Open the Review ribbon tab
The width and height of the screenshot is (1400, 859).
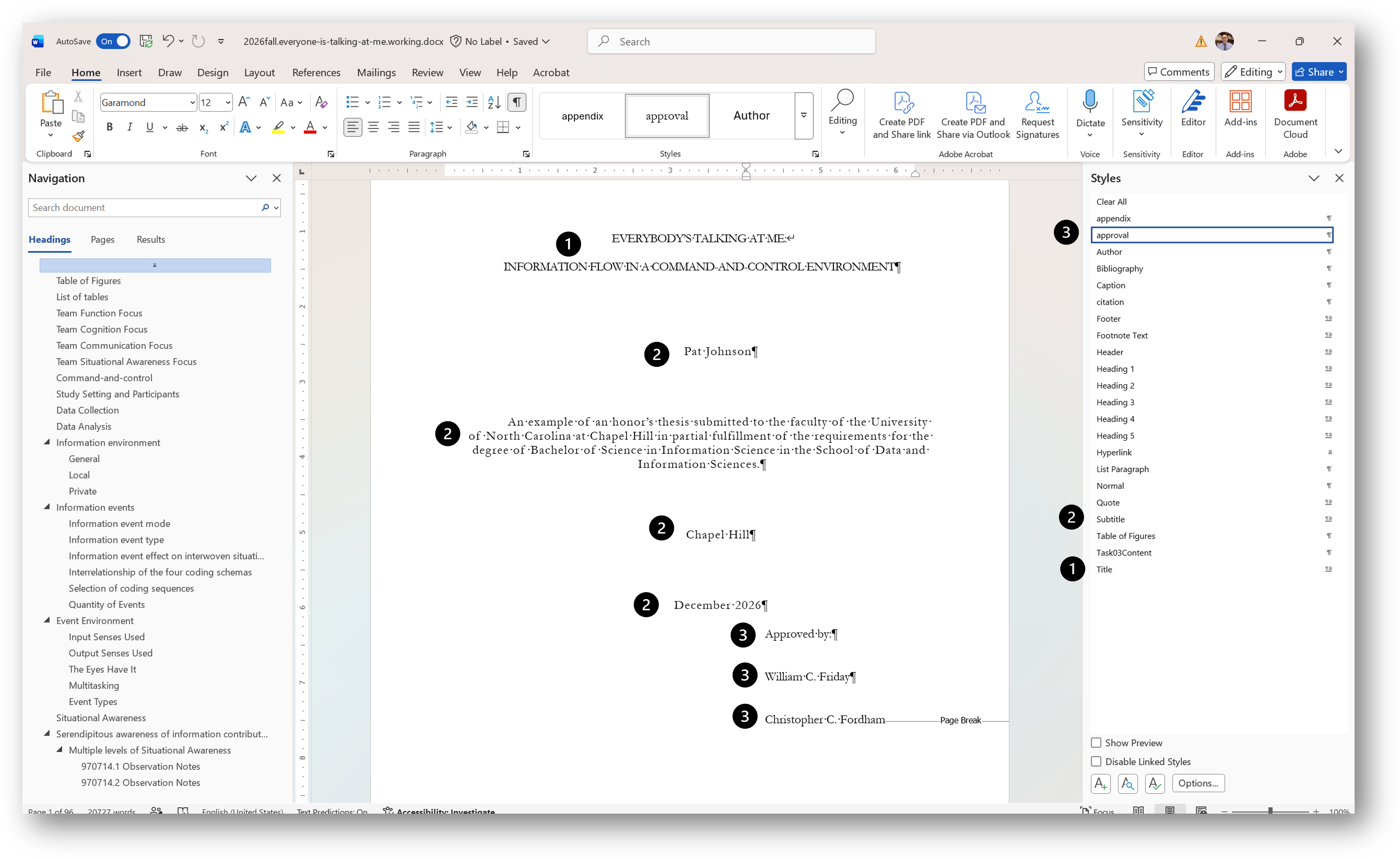pyautogui.click(x=427, y=73)
